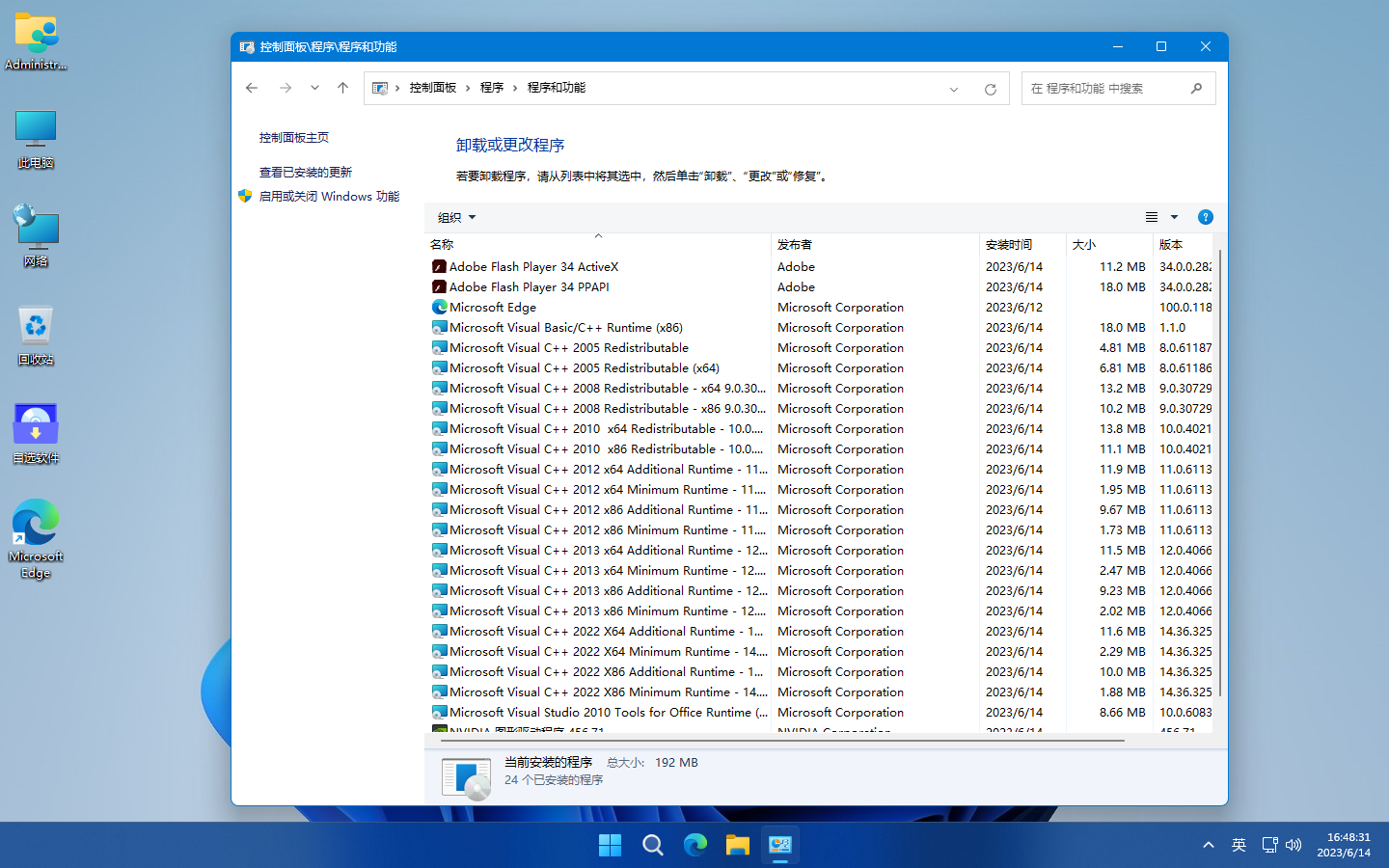Select 程序和功能 breadcrumb segment
The image size is (1389, 868).
click(557, 88)
